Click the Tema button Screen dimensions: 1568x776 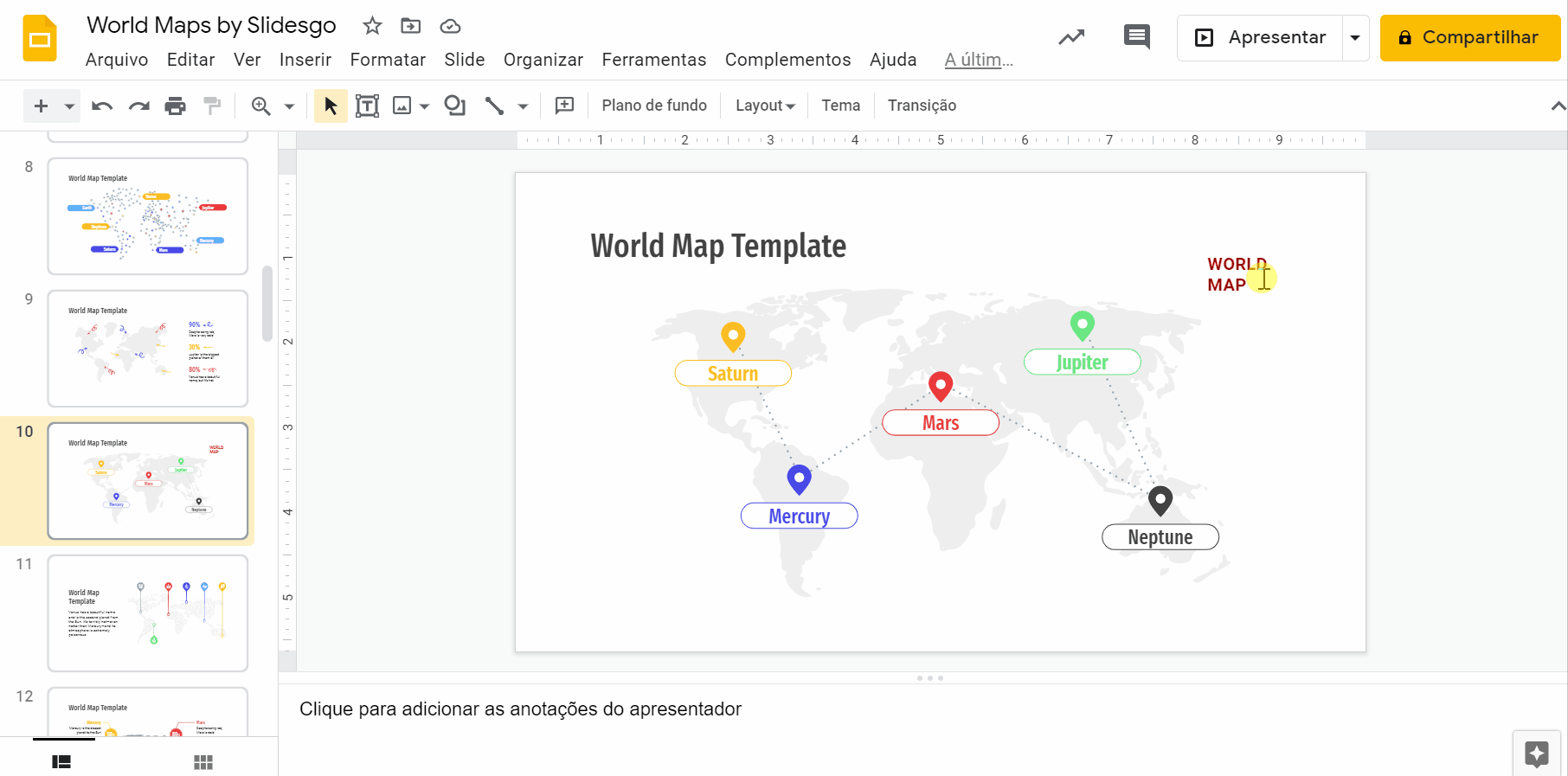(x=841, y=106)
